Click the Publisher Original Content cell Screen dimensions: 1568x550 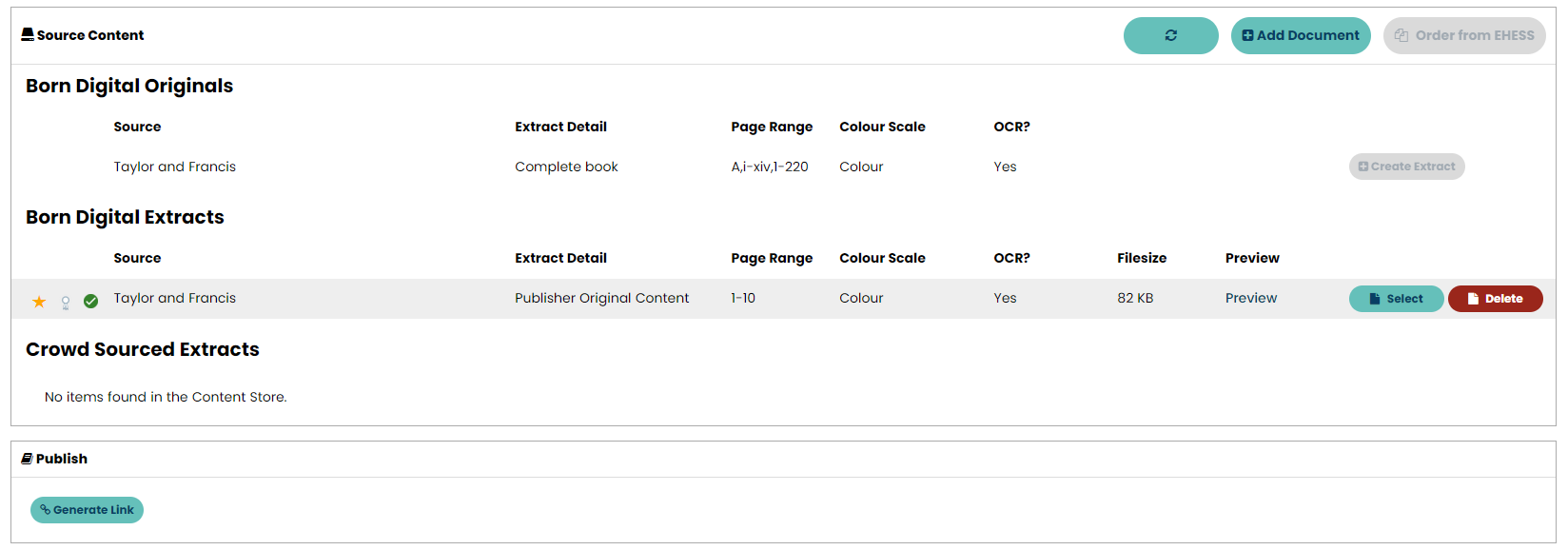coord(601,298)
